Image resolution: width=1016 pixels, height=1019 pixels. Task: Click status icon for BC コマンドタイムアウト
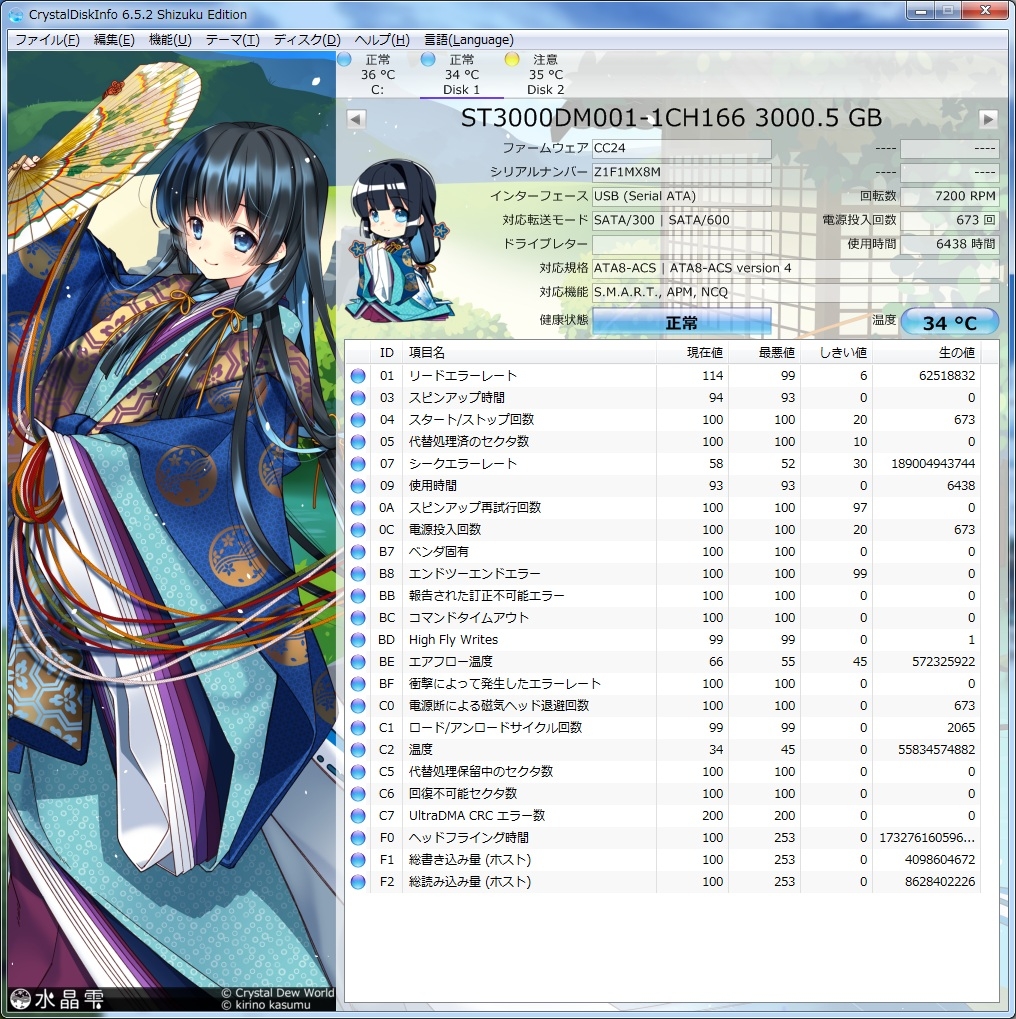(358, 618)
